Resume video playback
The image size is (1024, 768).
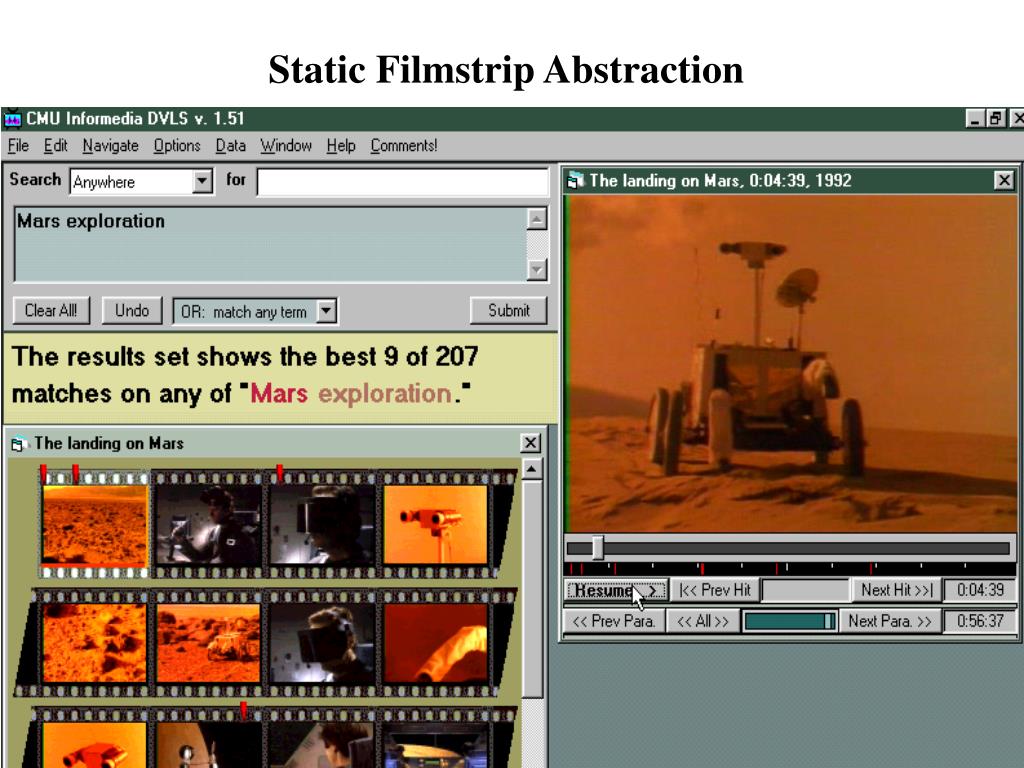[x=616, y=590]
